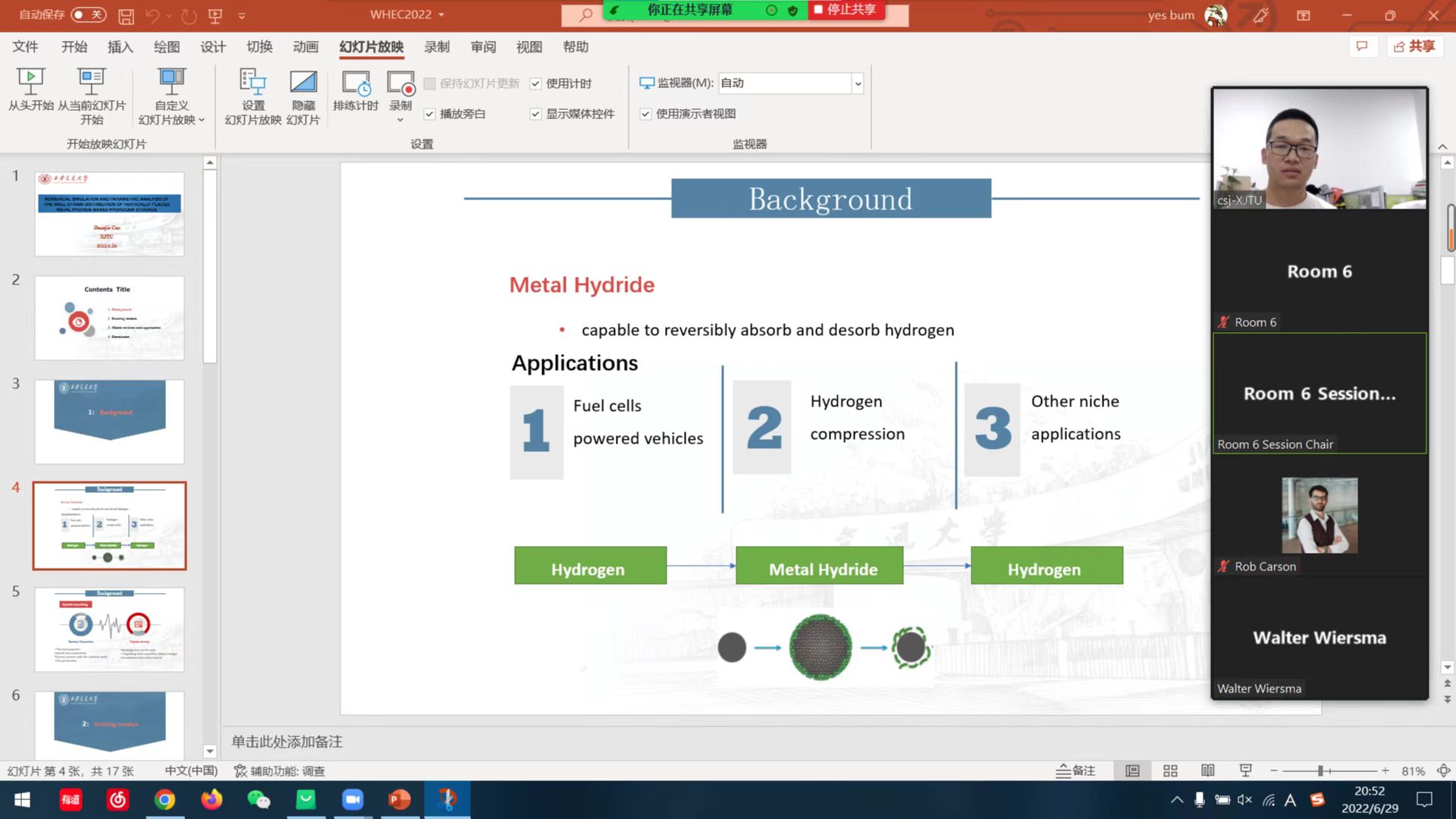The width and height of the screenshot is (1456, 819).
Task: Switch to Reading view in status bar
Action: (x=1208, y=770)
